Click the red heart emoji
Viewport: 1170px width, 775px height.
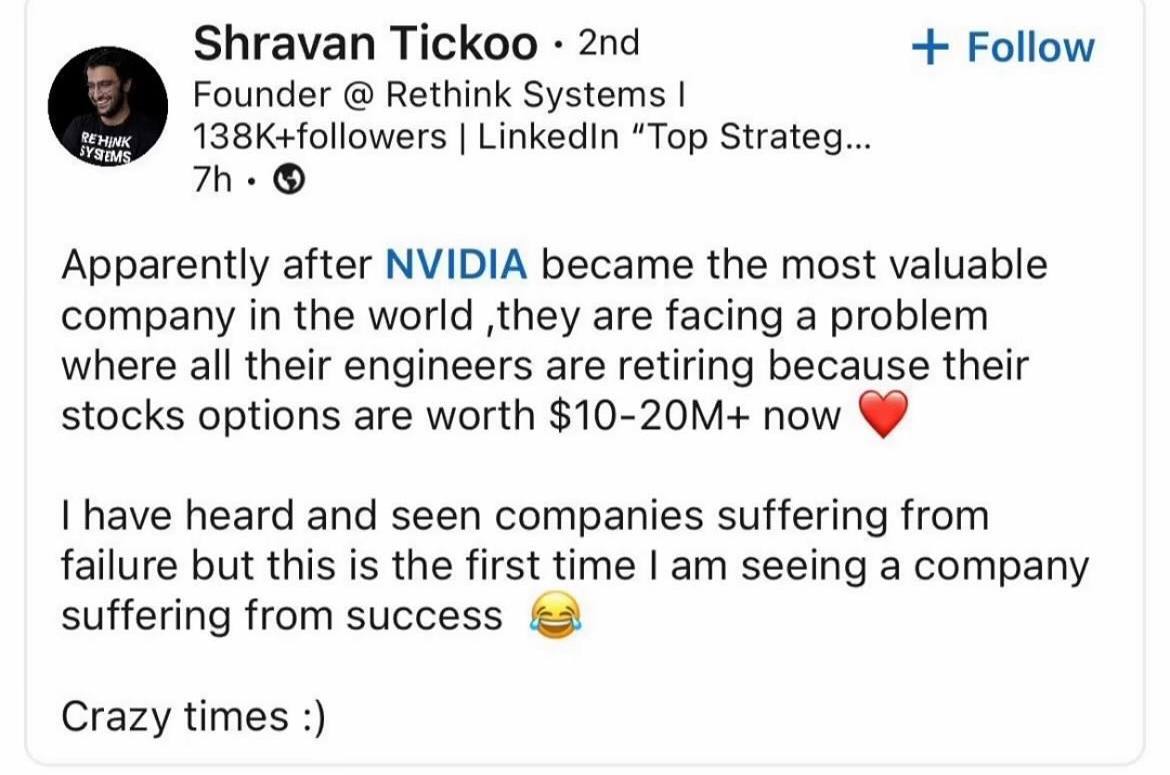click(x=884, y=414)
